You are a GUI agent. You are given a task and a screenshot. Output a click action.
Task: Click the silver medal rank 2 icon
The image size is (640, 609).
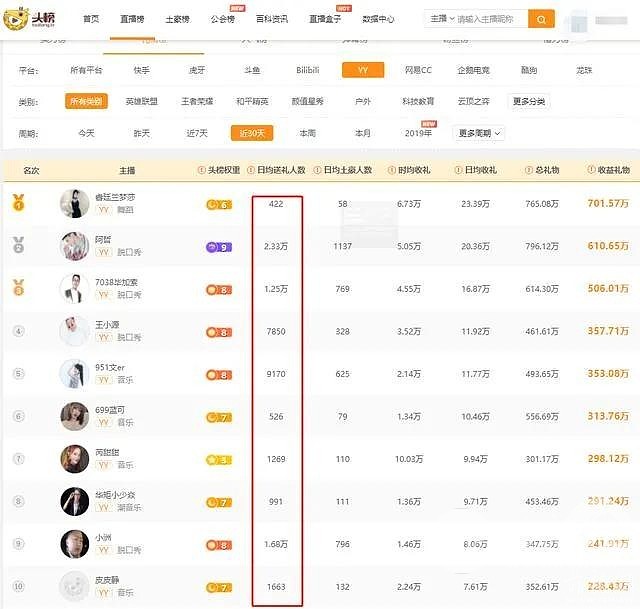coord(18,245)
